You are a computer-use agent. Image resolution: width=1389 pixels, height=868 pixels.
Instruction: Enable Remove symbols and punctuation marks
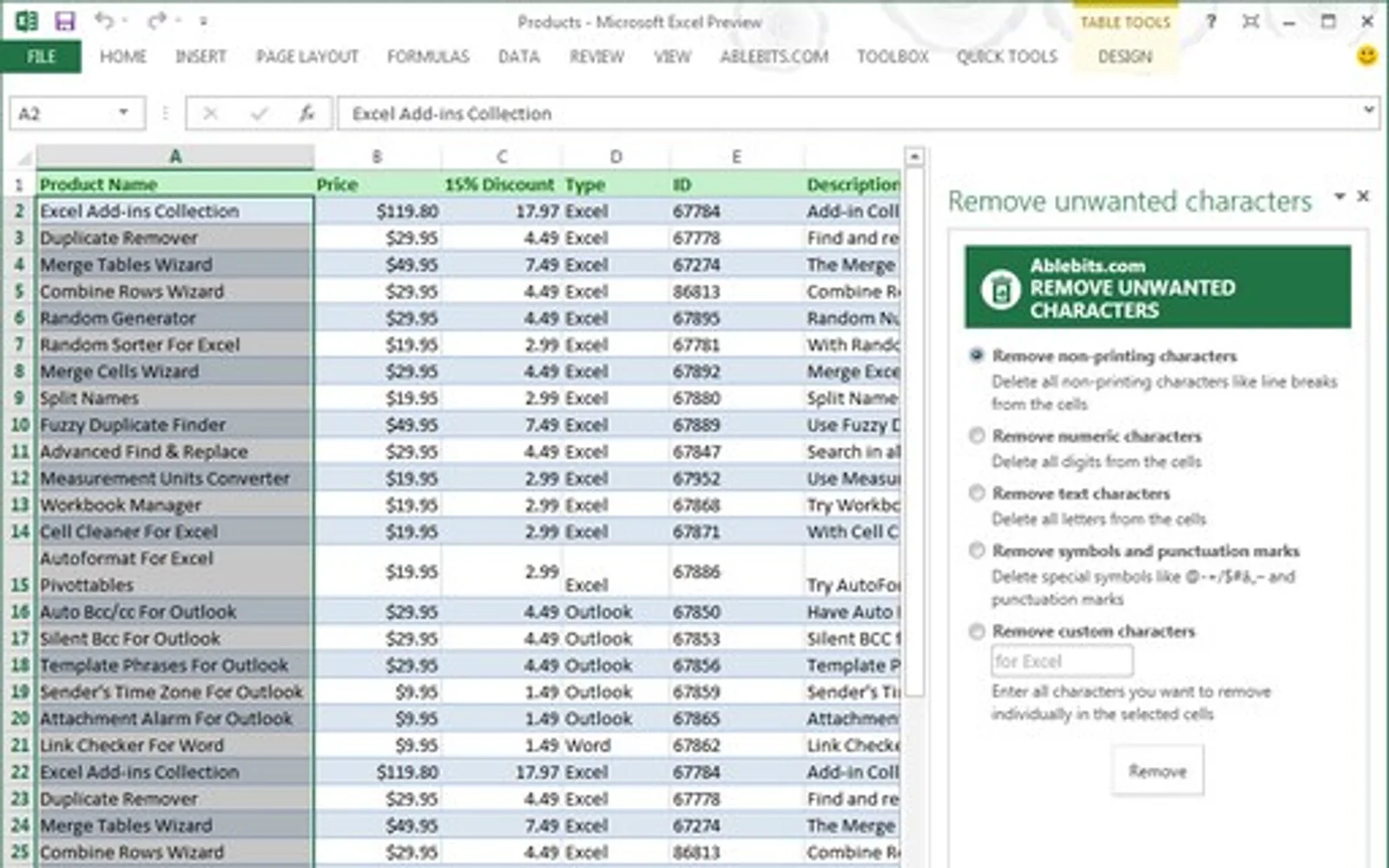[x=977, y=550]
